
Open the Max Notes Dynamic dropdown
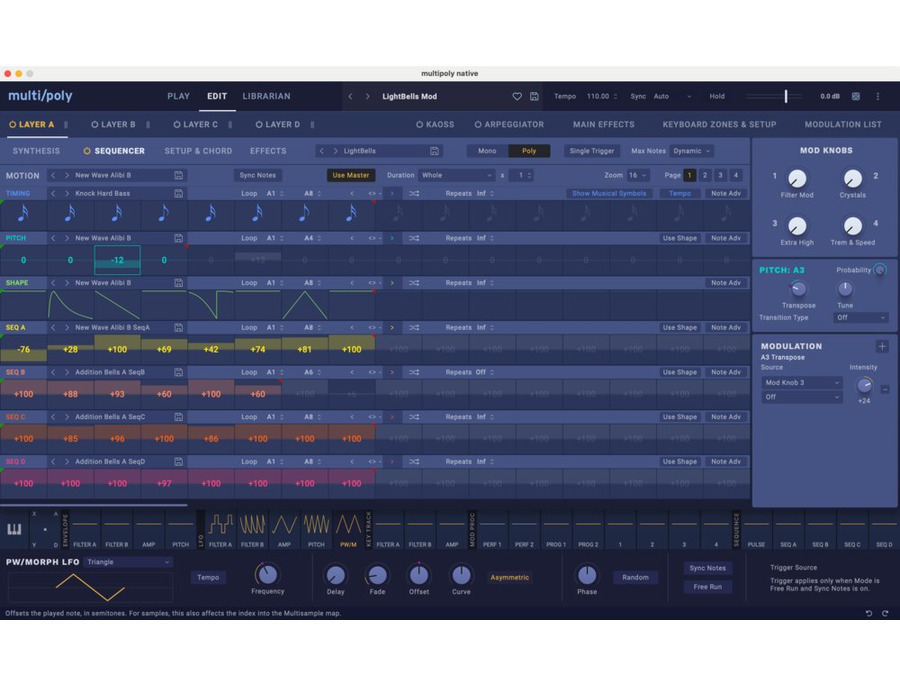click(x=692, y=151)
